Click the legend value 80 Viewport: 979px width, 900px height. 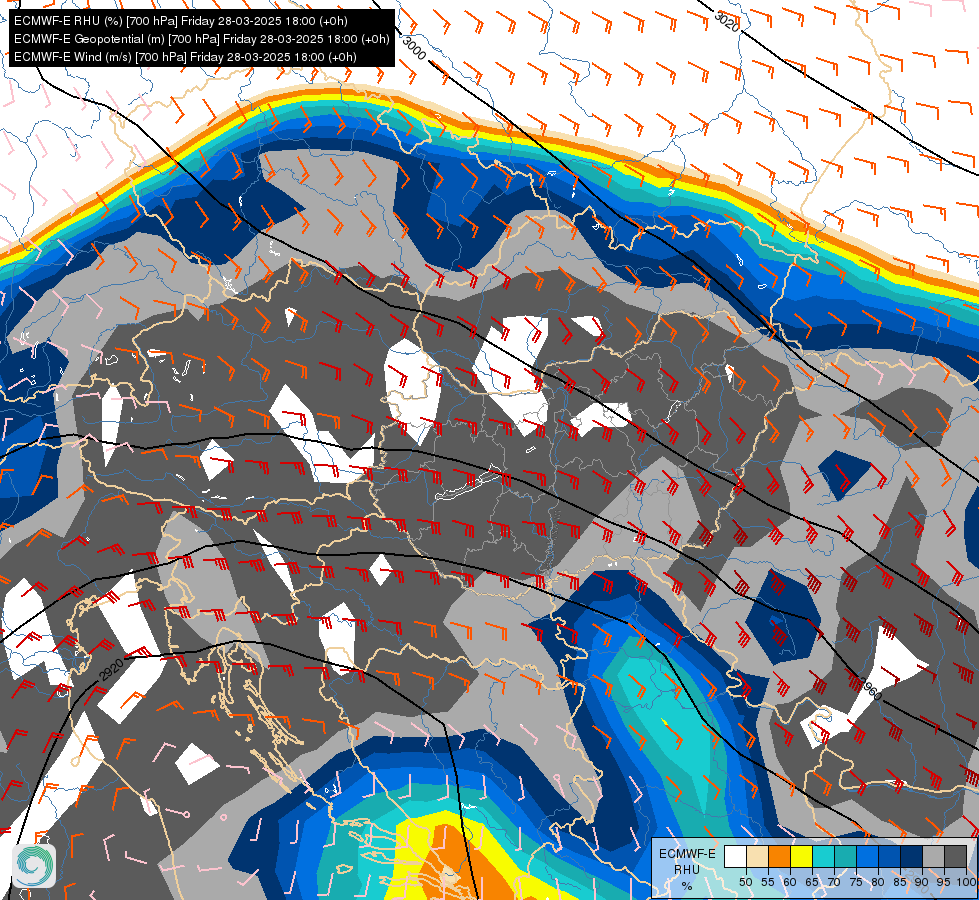[x=878, y=882]
